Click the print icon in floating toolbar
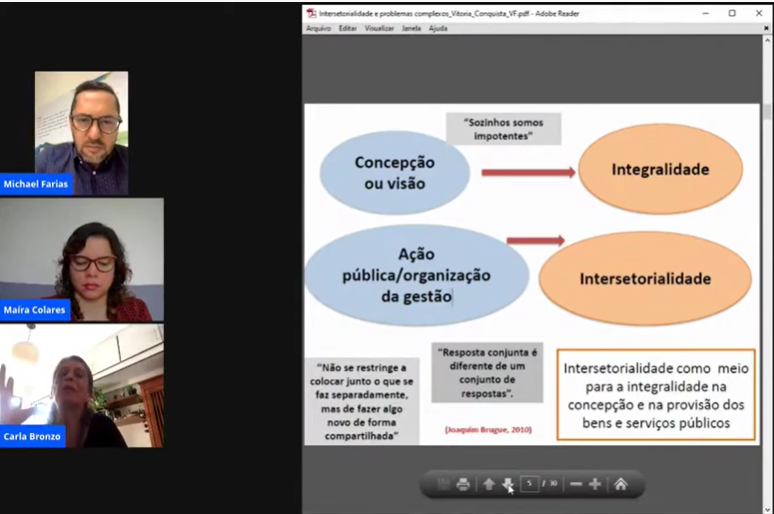774x514 pixels. click(x=463, y=485)
